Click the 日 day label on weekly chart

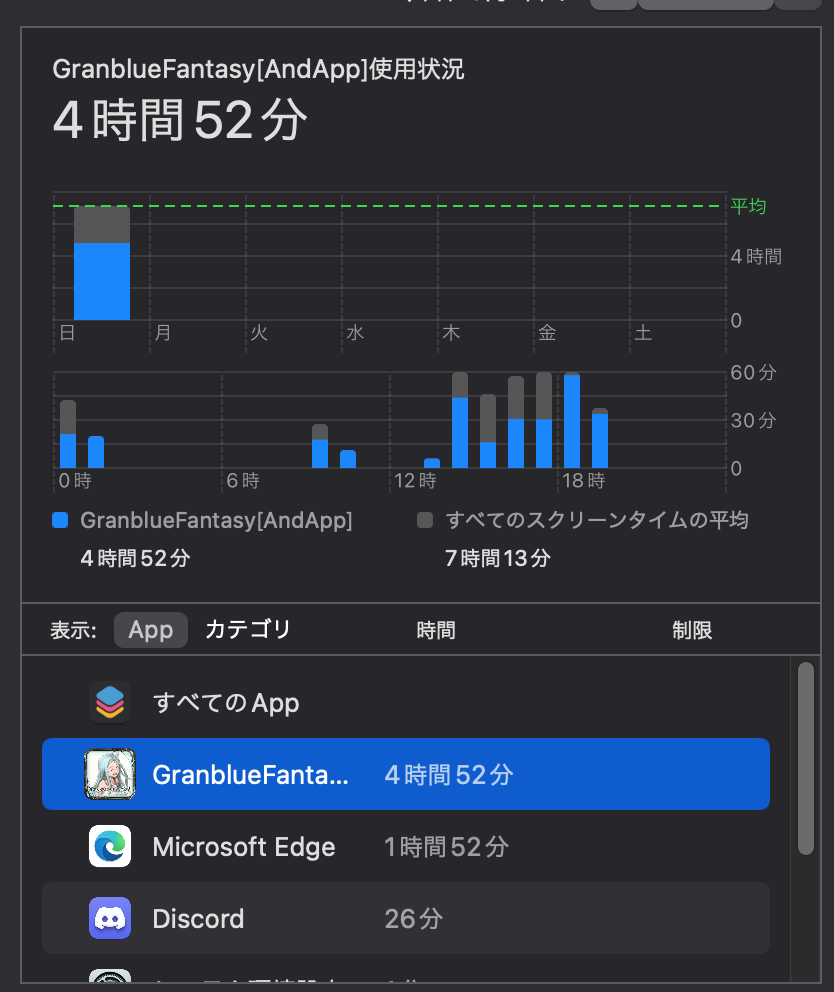(67, 333)
